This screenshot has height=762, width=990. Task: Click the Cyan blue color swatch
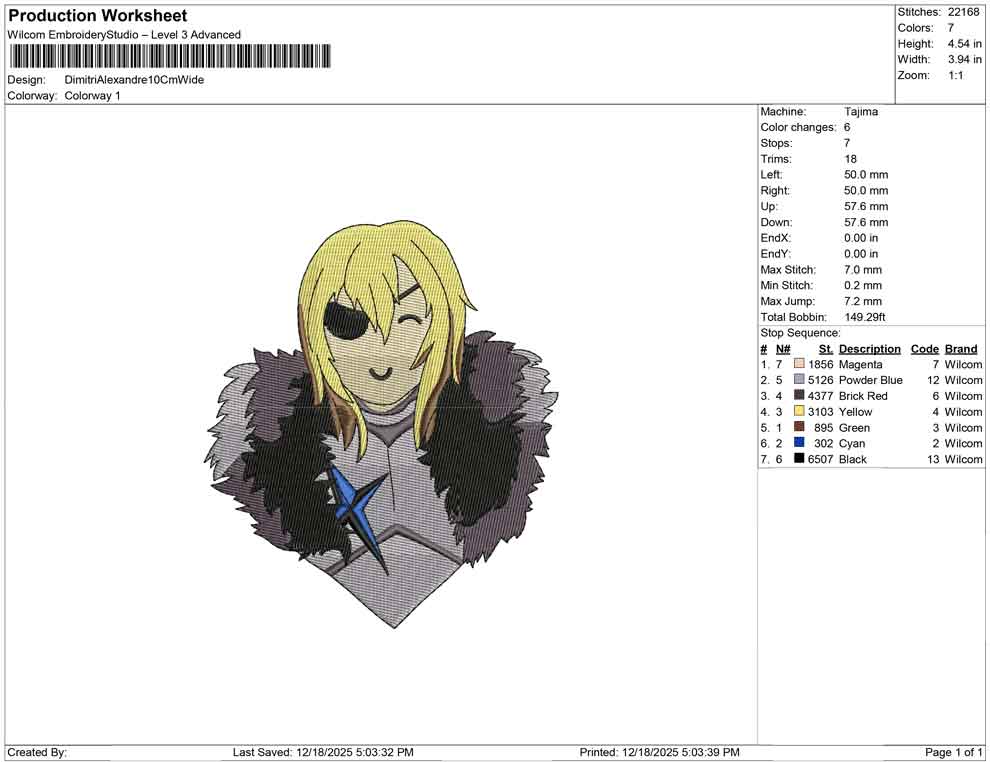click(x=799, y=443)
